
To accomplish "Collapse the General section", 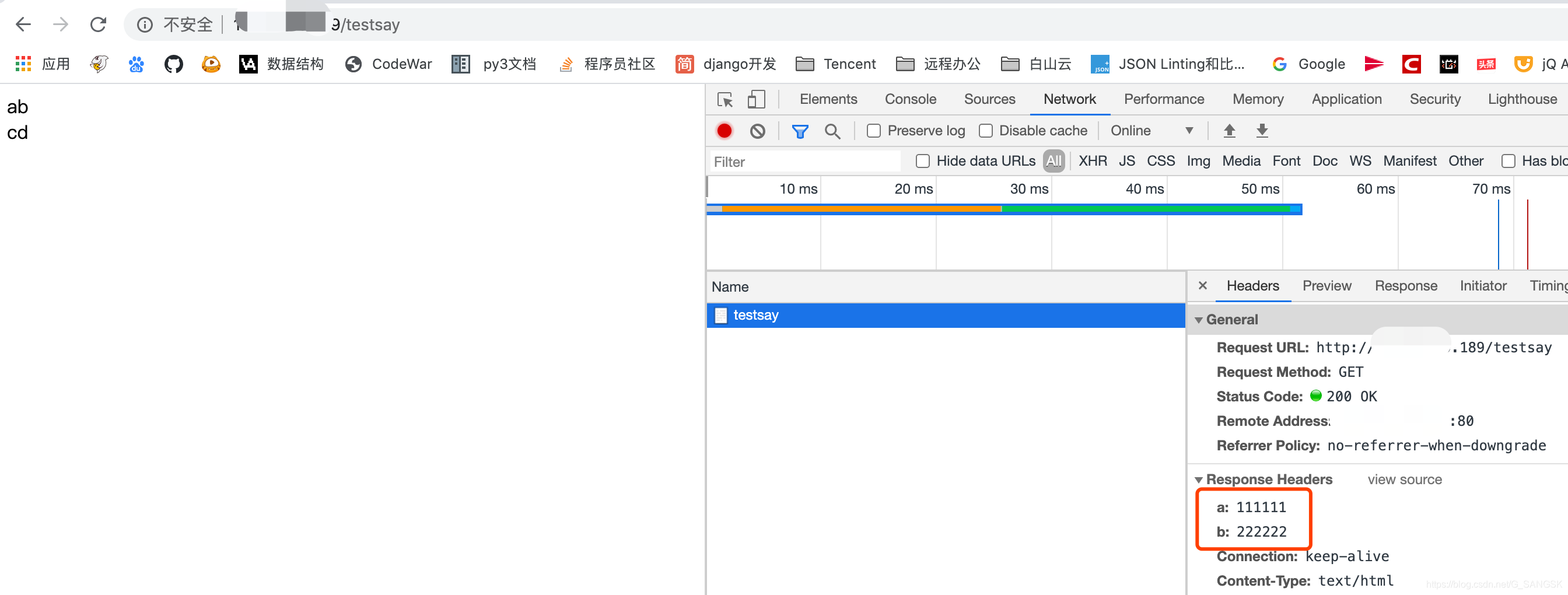I will click(1199, 319).
